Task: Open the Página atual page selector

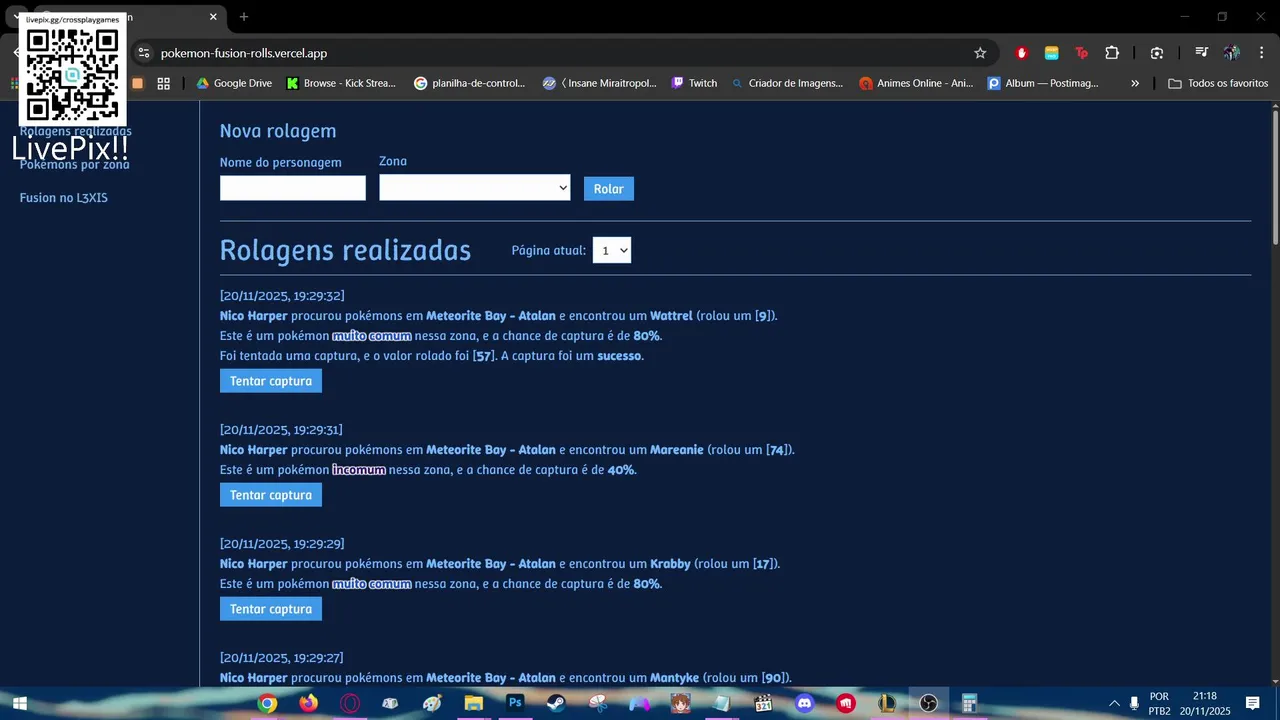Action: pos(611,250)
